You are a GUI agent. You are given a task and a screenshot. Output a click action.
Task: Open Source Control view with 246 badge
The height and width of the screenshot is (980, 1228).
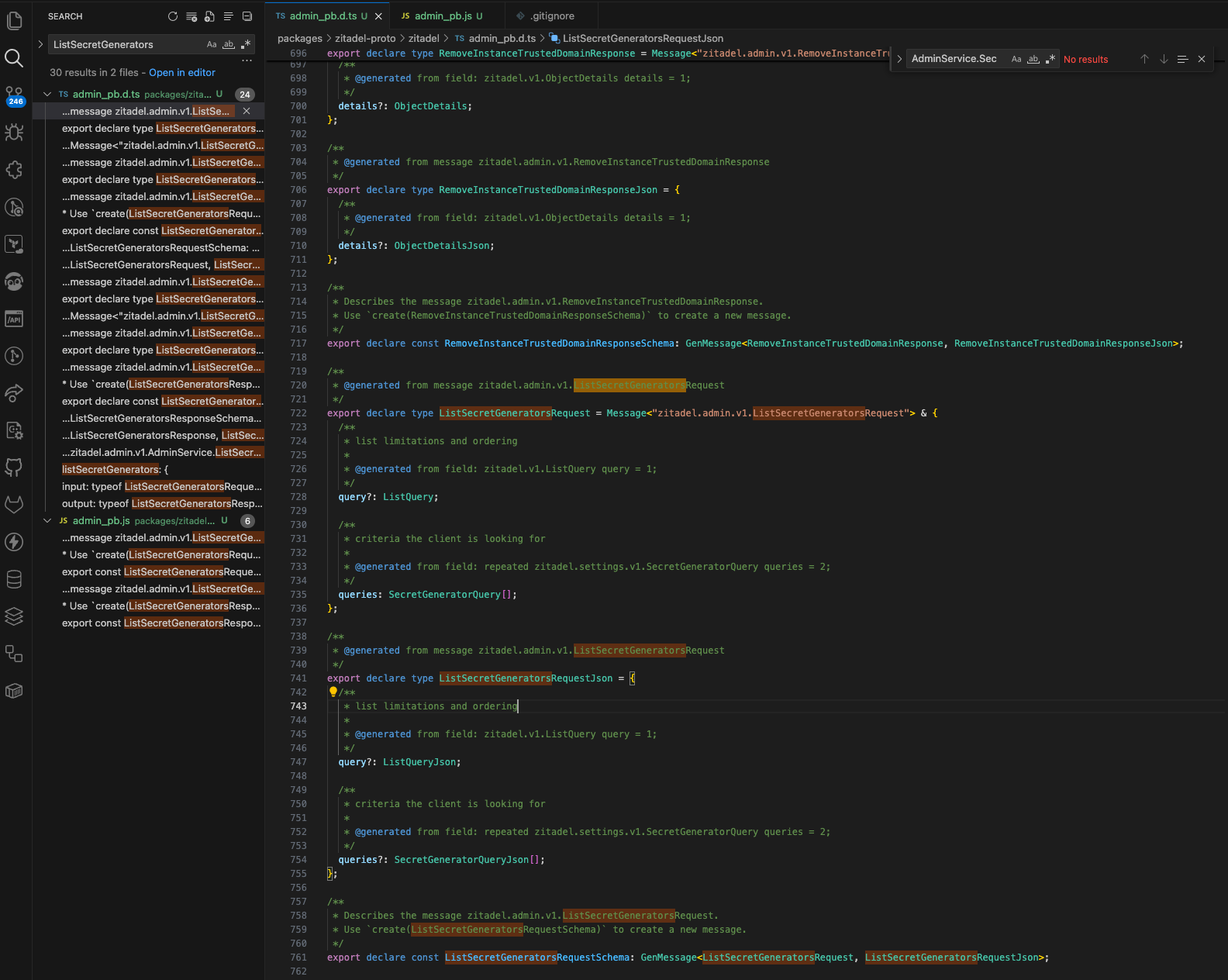point(14,95)
